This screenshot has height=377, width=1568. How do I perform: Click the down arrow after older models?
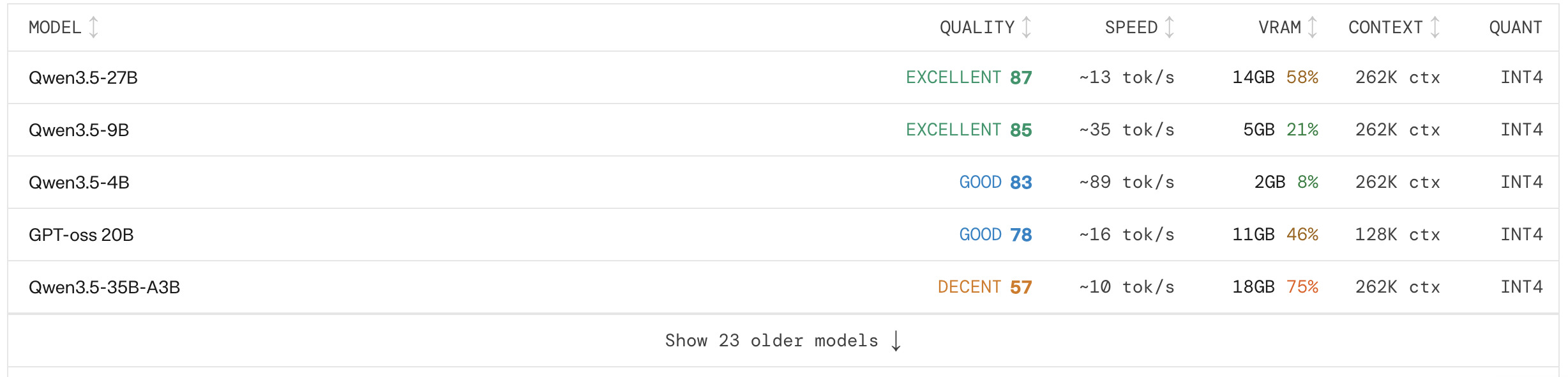point(896,341)
